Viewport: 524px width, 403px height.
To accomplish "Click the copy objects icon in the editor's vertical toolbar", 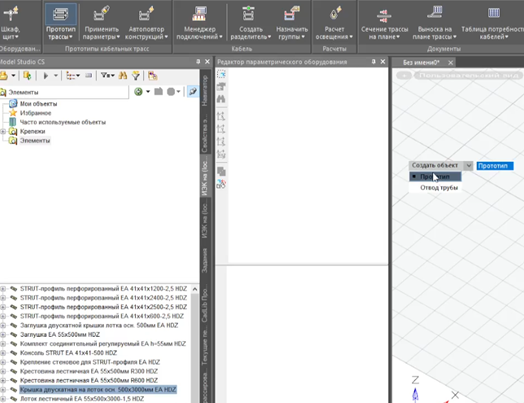I will (x=221, y=171).
